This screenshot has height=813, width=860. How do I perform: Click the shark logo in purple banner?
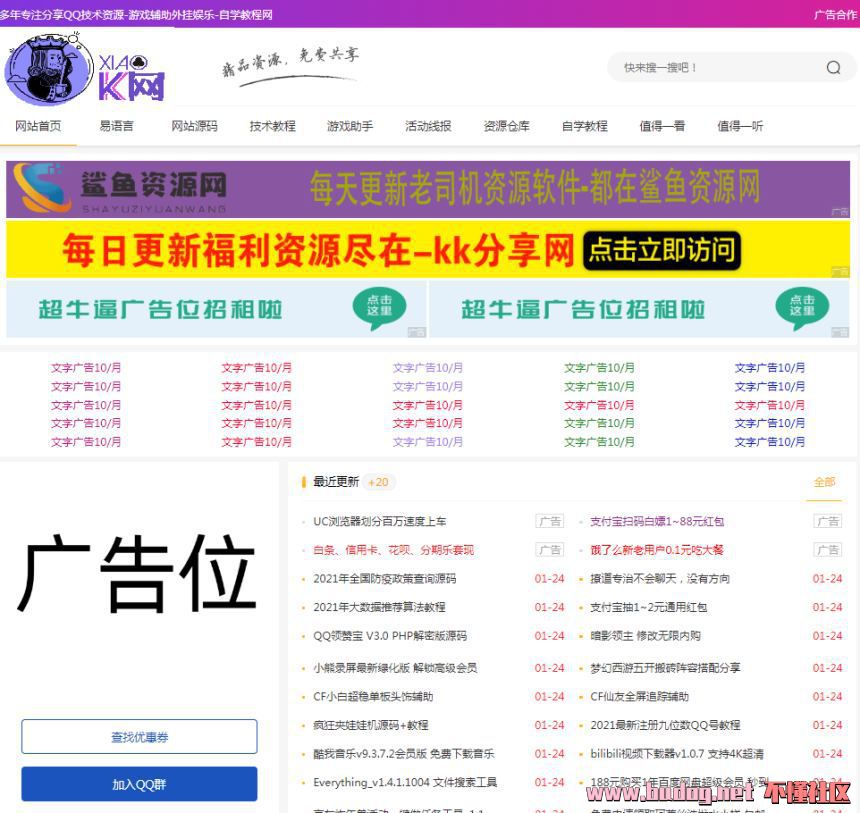[40, 188]
